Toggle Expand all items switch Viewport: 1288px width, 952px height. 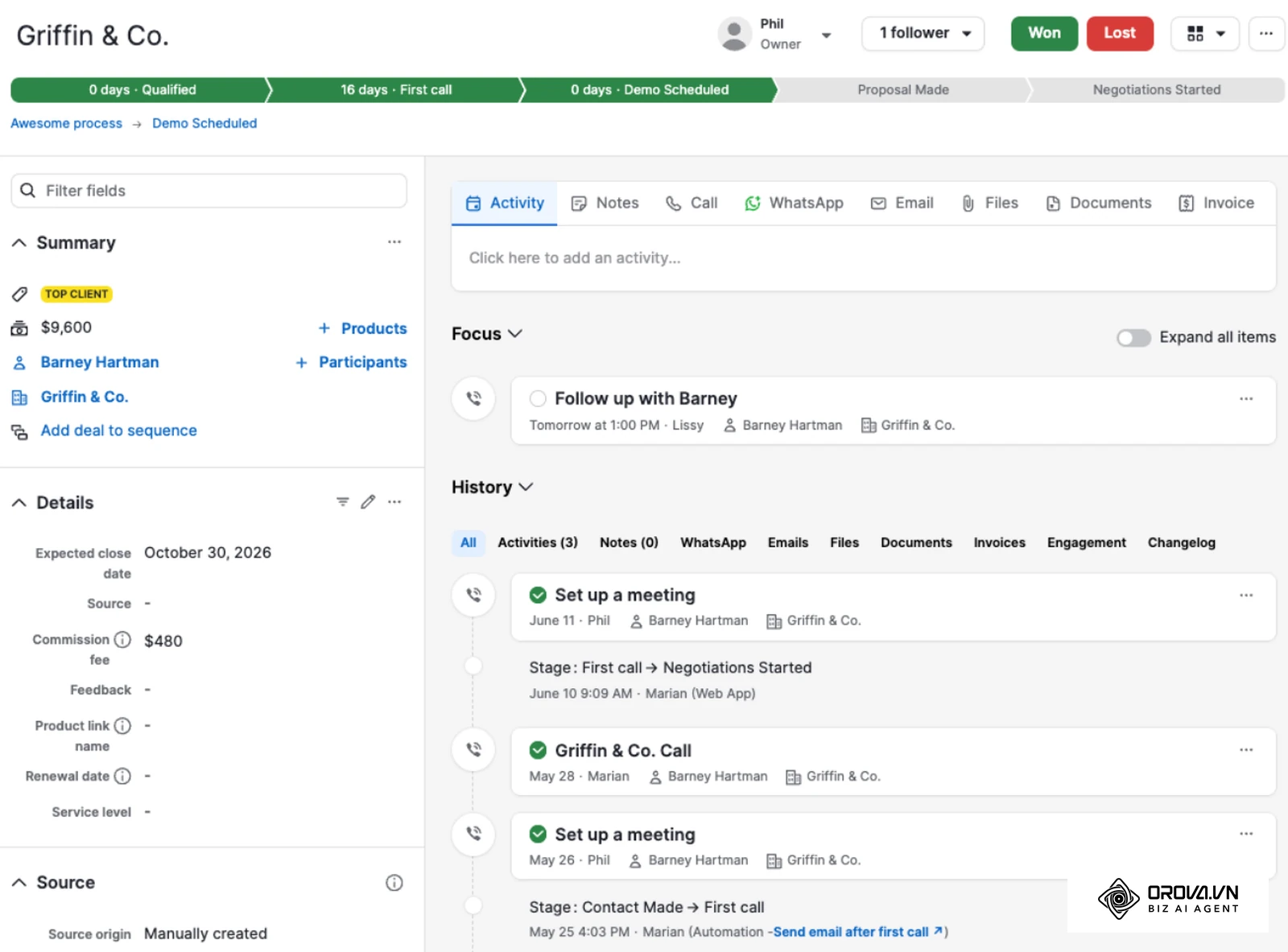coord(1133,338)
